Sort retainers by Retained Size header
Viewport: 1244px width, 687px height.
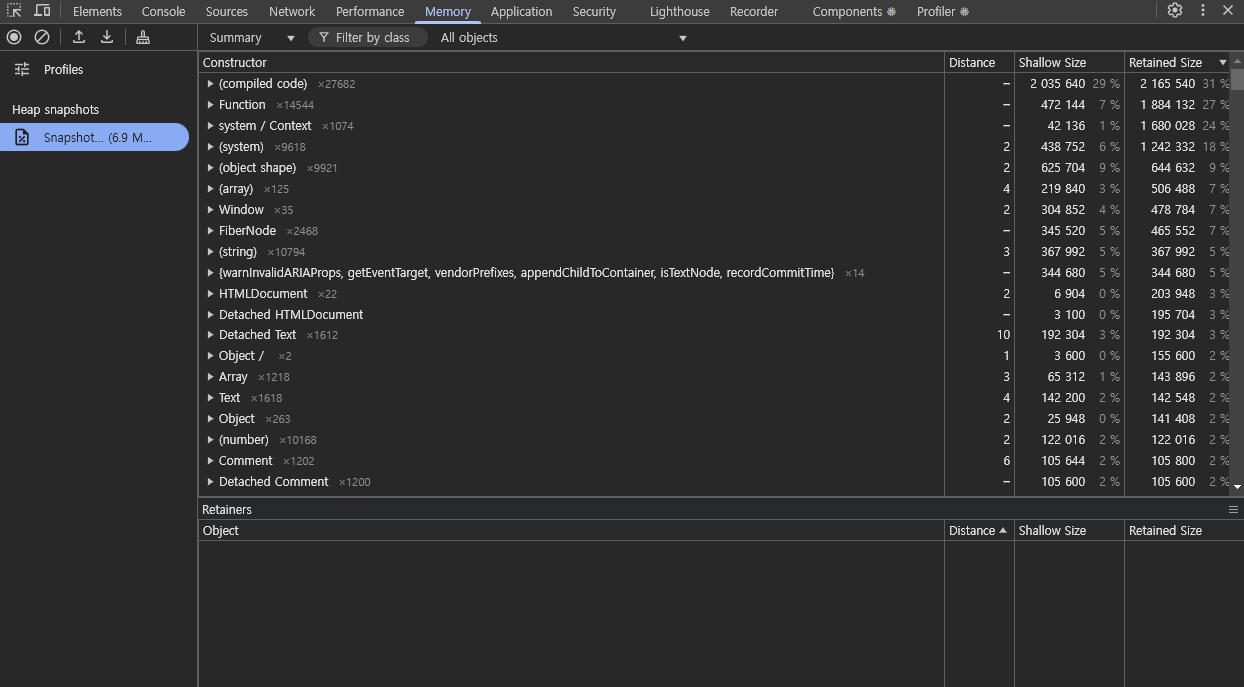[1184, 531]
